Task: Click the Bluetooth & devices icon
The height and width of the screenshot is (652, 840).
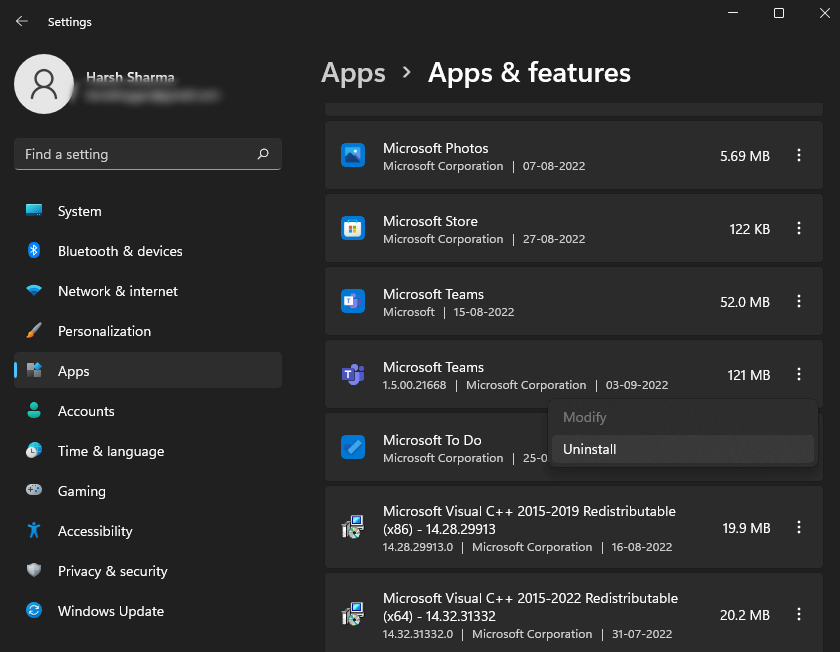Action: pyautogui.click(x=34, y=251)
